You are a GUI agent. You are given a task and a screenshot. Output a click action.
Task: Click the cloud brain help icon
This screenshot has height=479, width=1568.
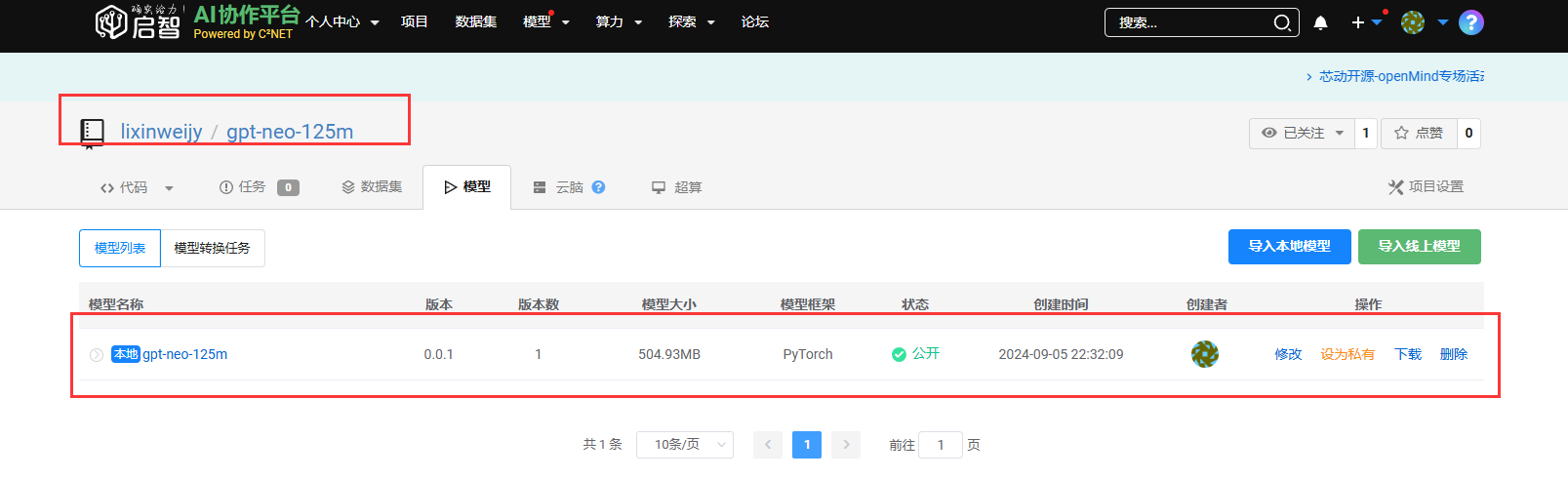[x=598, y=187]
